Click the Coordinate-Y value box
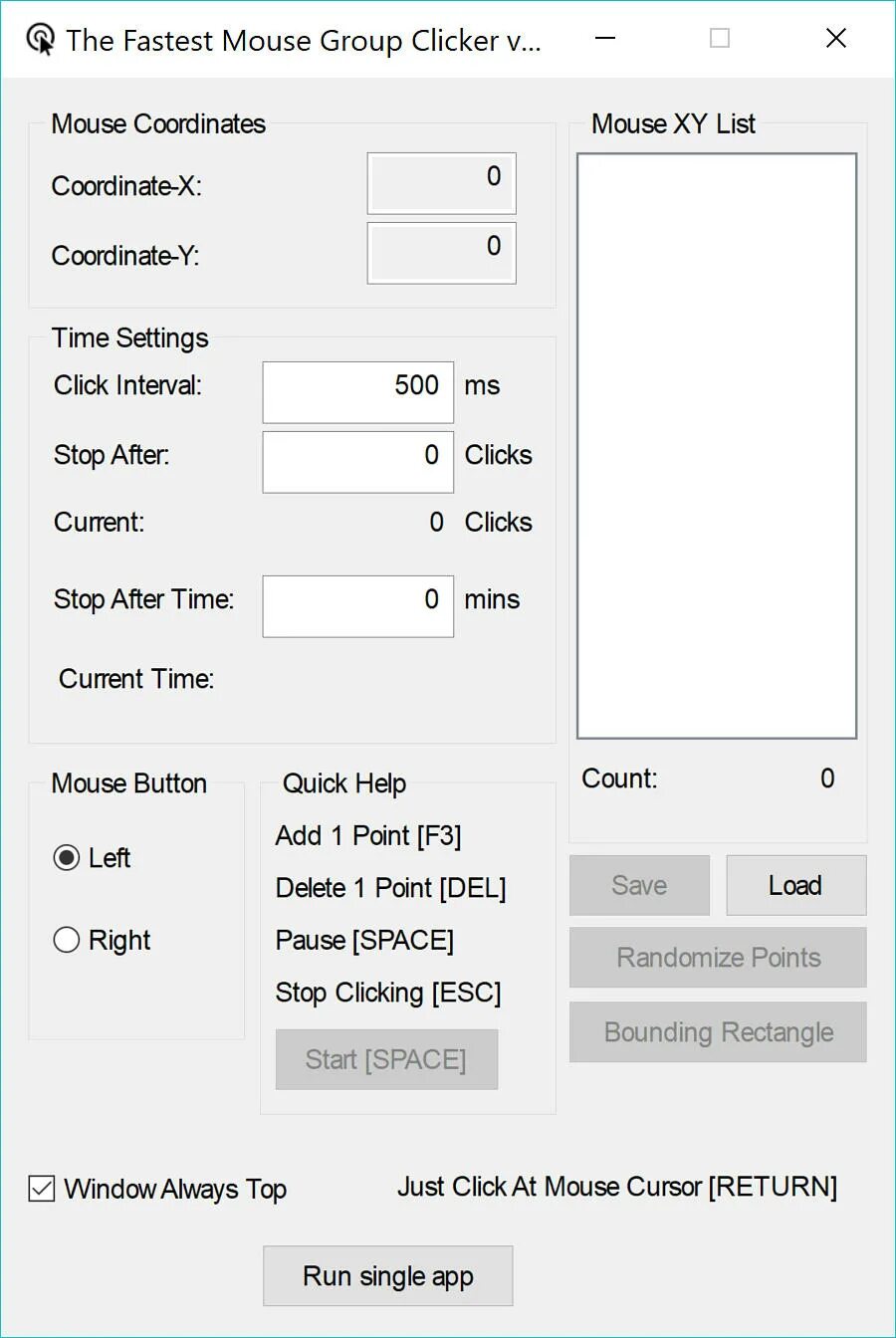 point(442,253)
